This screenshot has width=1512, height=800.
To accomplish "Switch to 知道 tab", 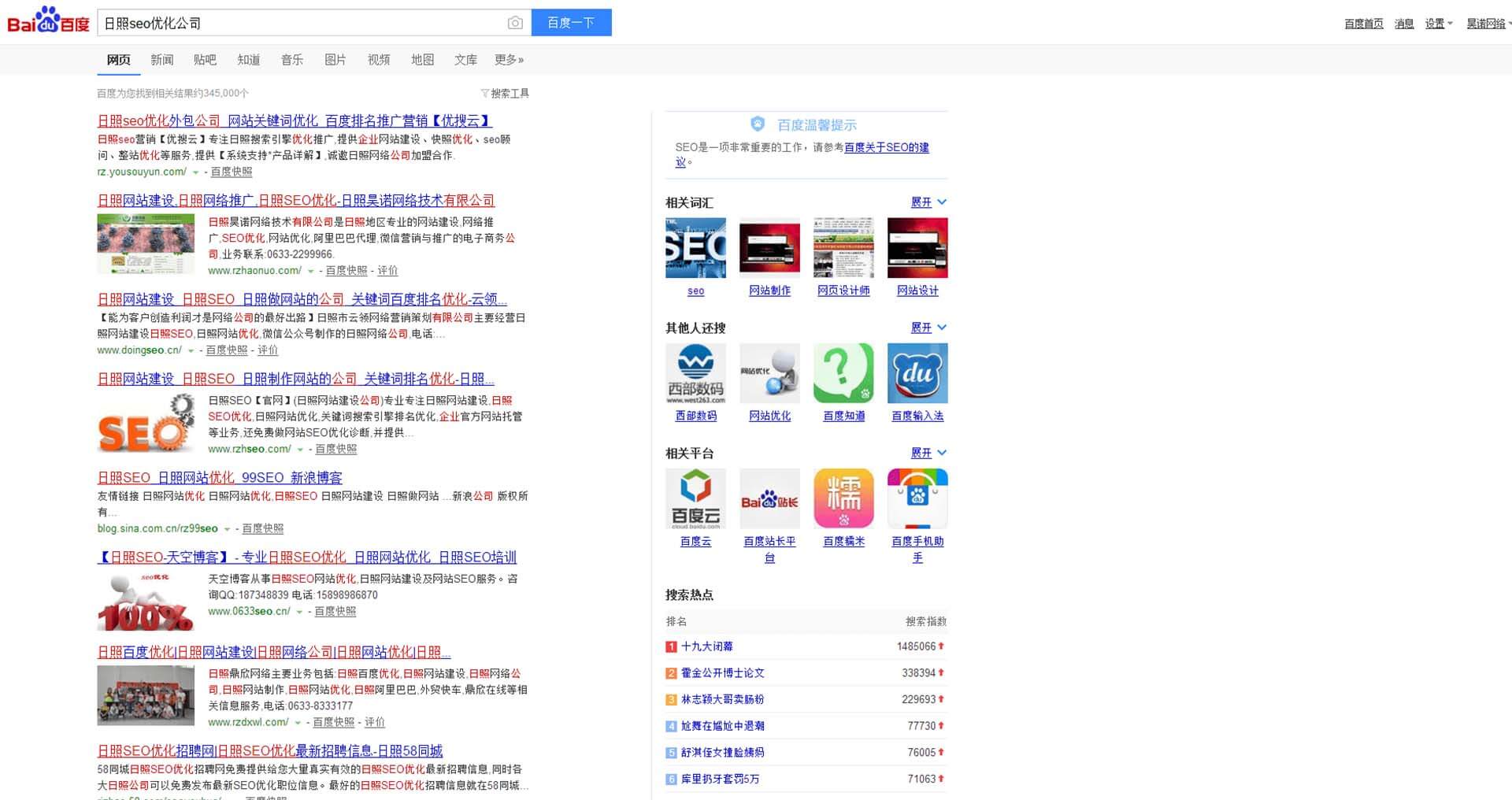I will click(x=248, y=60).
